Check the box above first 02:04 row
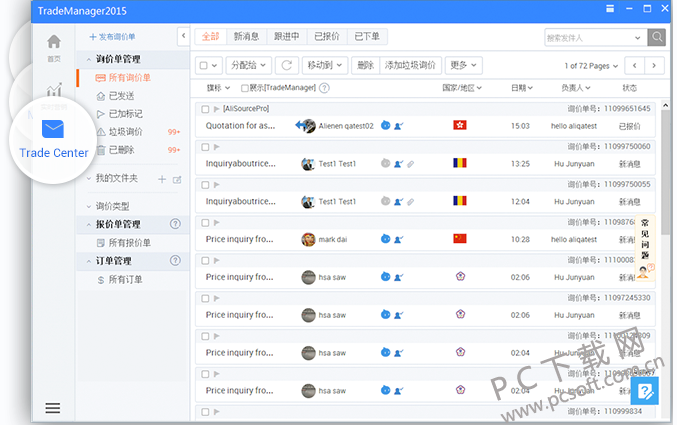 pyautogui.click(x=205, y=336)
